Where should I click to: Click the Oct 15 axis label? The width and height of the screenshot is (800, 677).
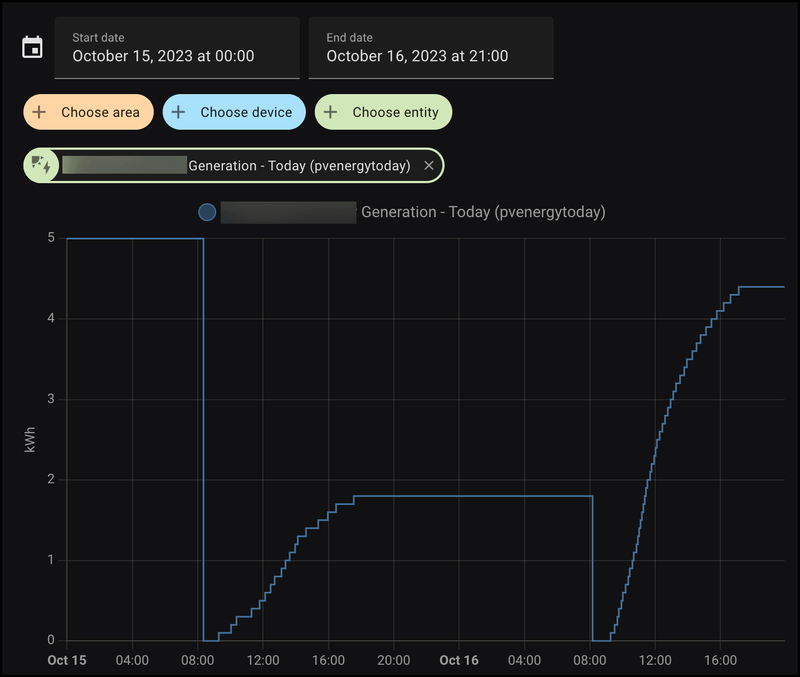click(67, 660)
